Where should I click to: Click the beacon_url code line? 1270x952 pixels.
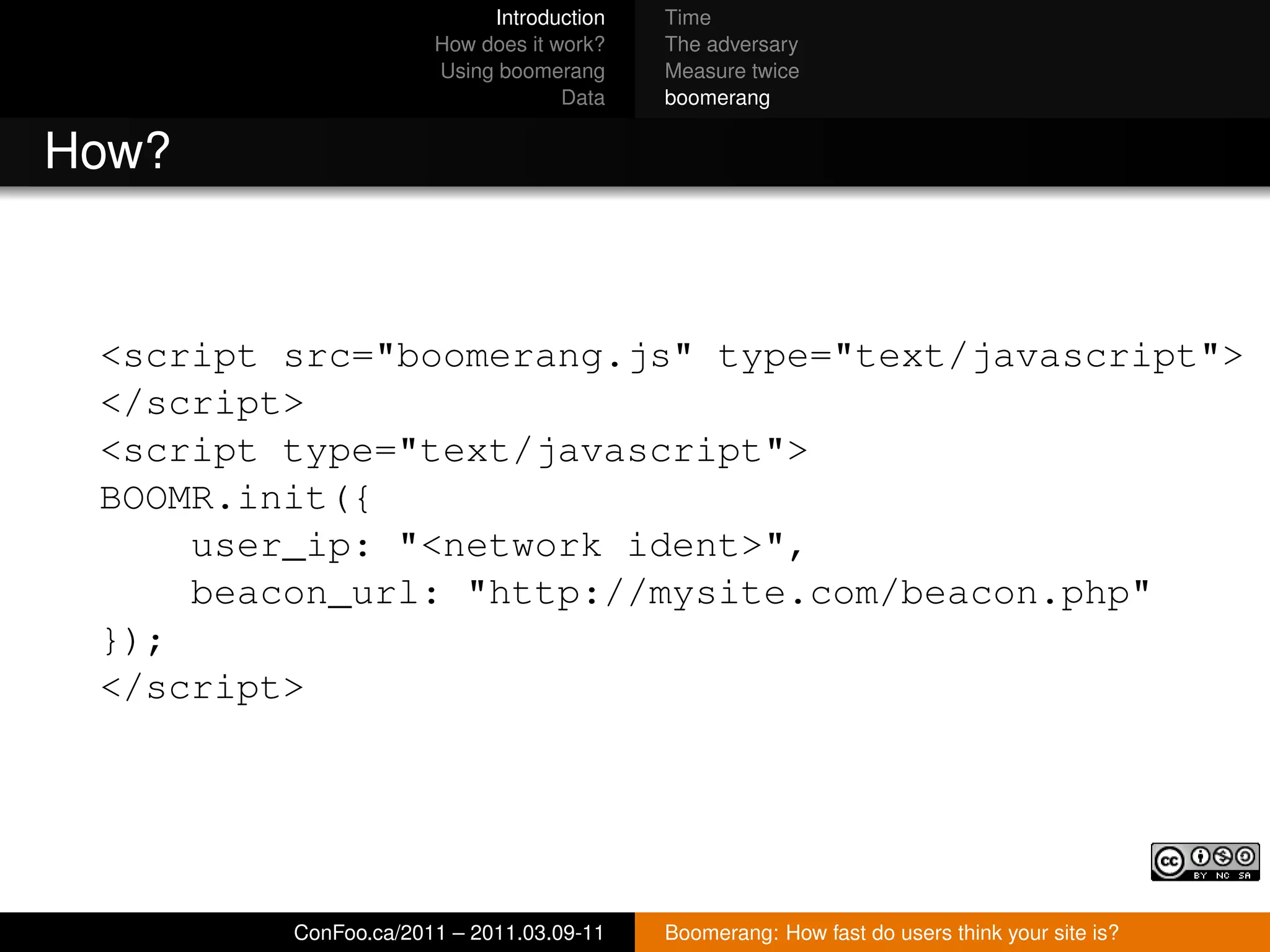click(670, 594)
